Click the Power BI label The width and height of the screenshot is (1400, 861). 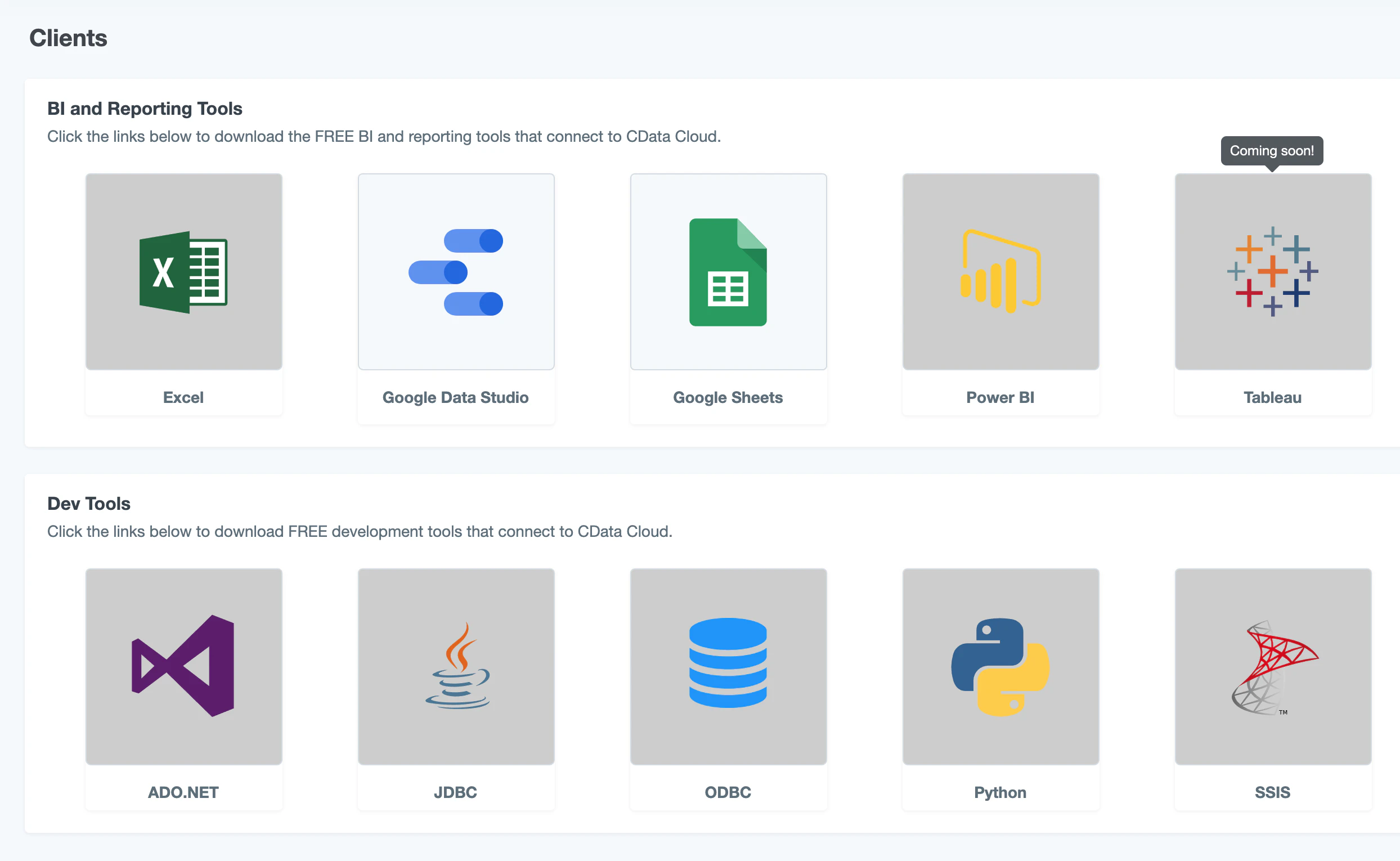[x=1000, y=397]
